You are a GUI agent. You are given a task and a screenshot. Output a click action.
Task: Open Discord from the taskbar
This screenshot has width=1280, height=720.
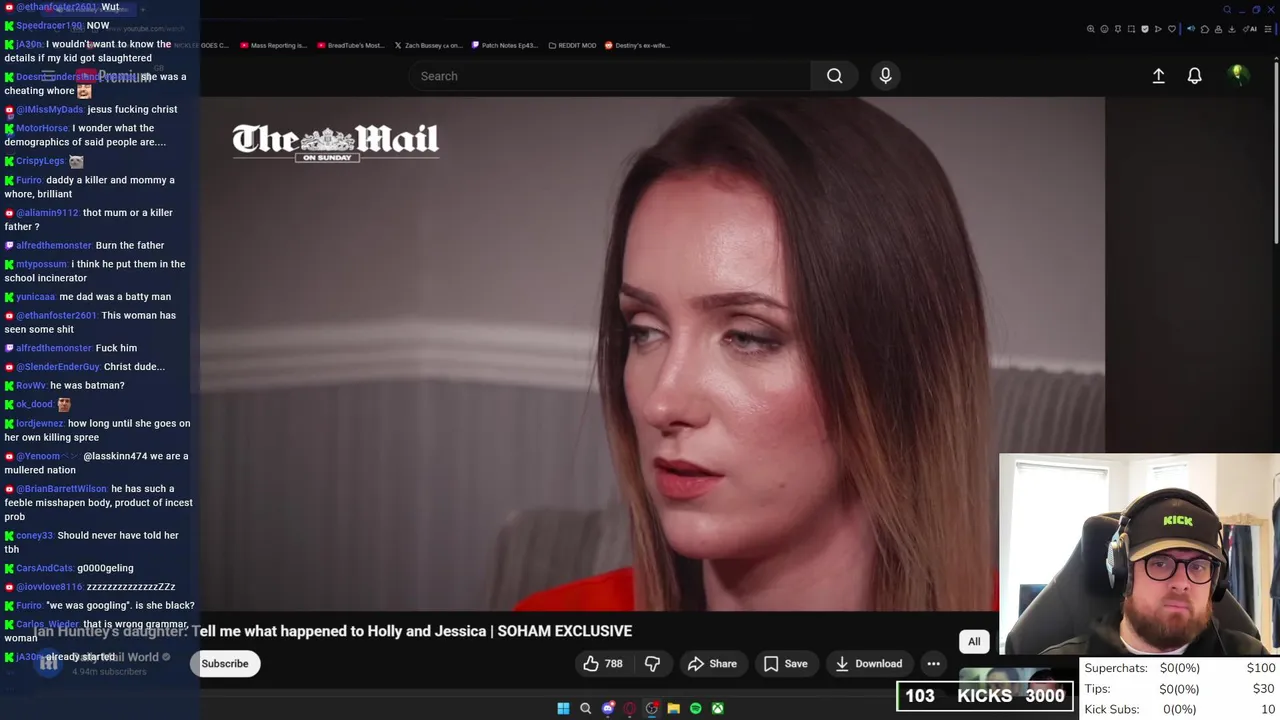(608, 708)
